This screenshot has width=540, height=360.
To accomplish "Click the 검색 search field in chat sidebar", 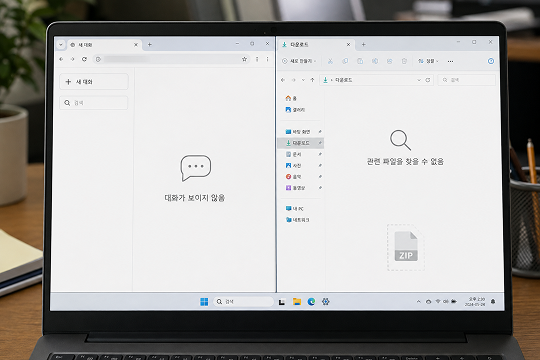I will pyautogui.click(x=94, y=103).
